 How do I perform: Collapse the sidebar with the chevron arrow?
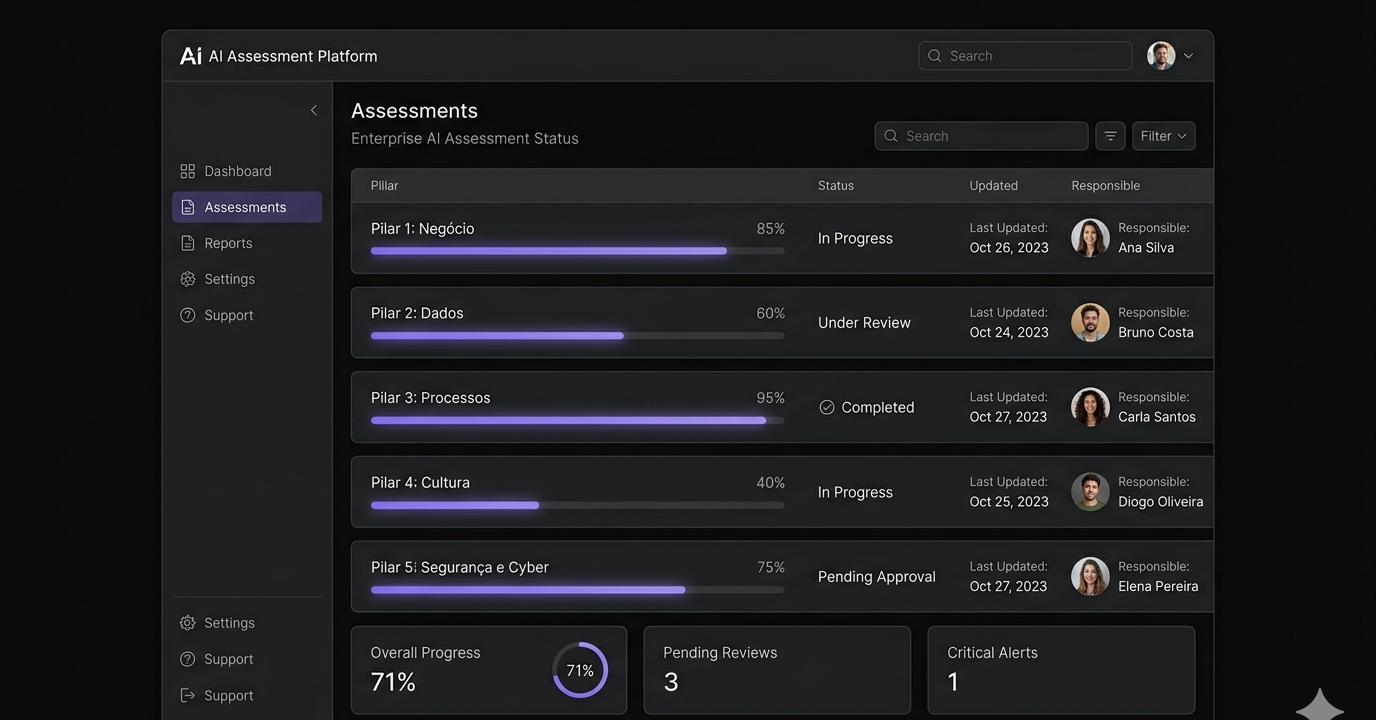[x=314, y=110]
